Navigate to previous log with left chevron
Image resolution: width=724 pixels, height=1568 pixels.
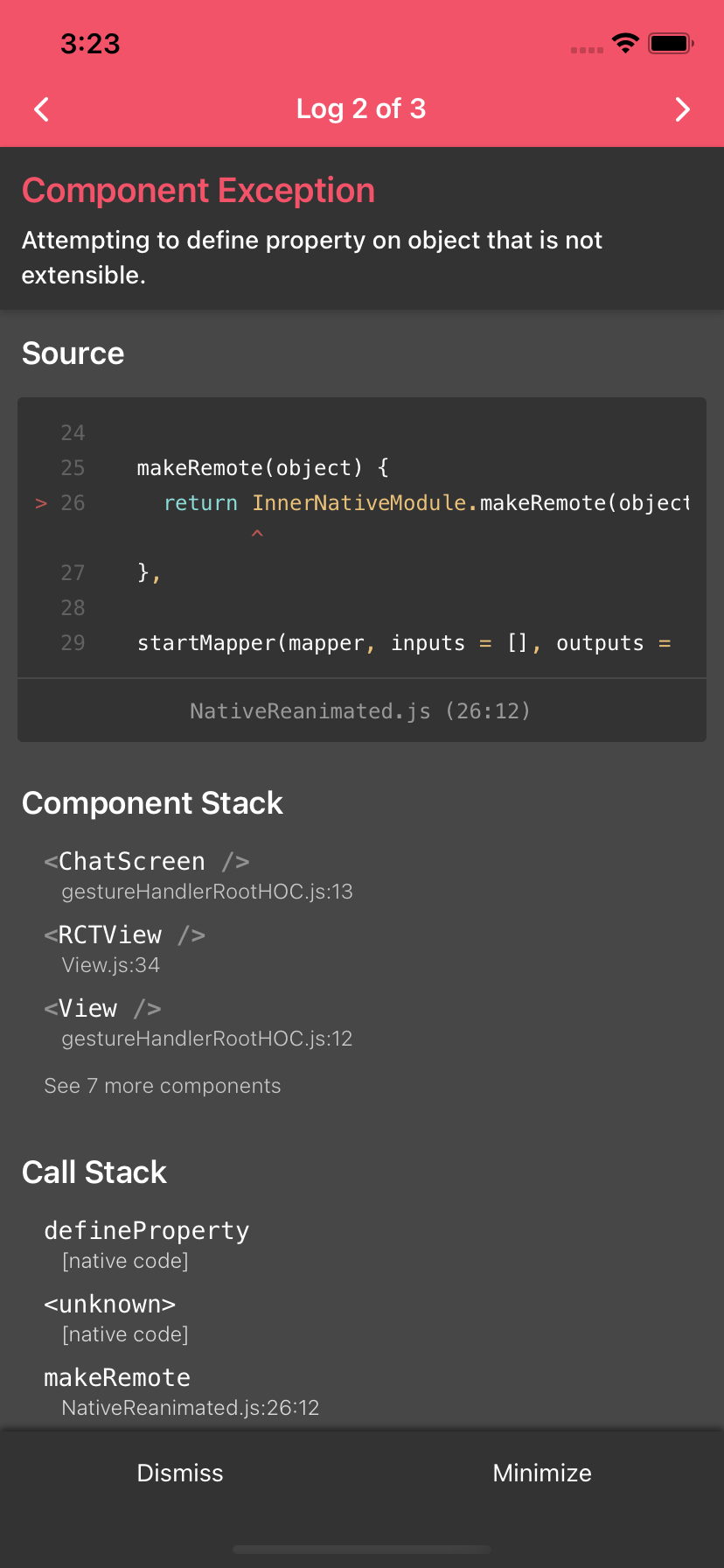40,109
